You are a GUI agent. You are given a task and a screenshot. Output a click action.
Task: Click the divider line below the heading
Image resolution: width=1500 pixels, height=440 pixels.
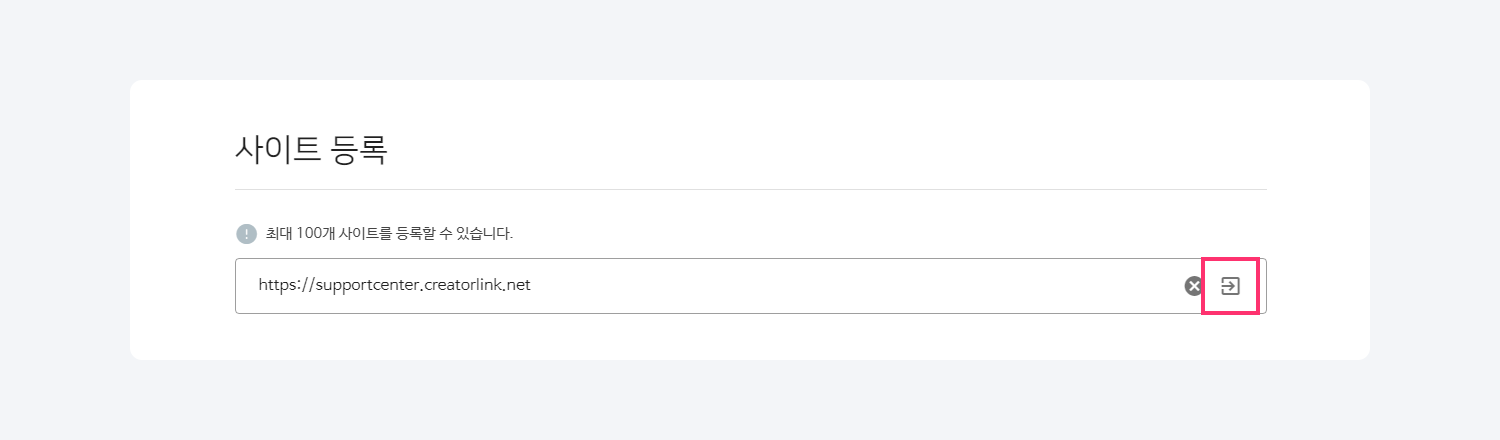(750, 189)
